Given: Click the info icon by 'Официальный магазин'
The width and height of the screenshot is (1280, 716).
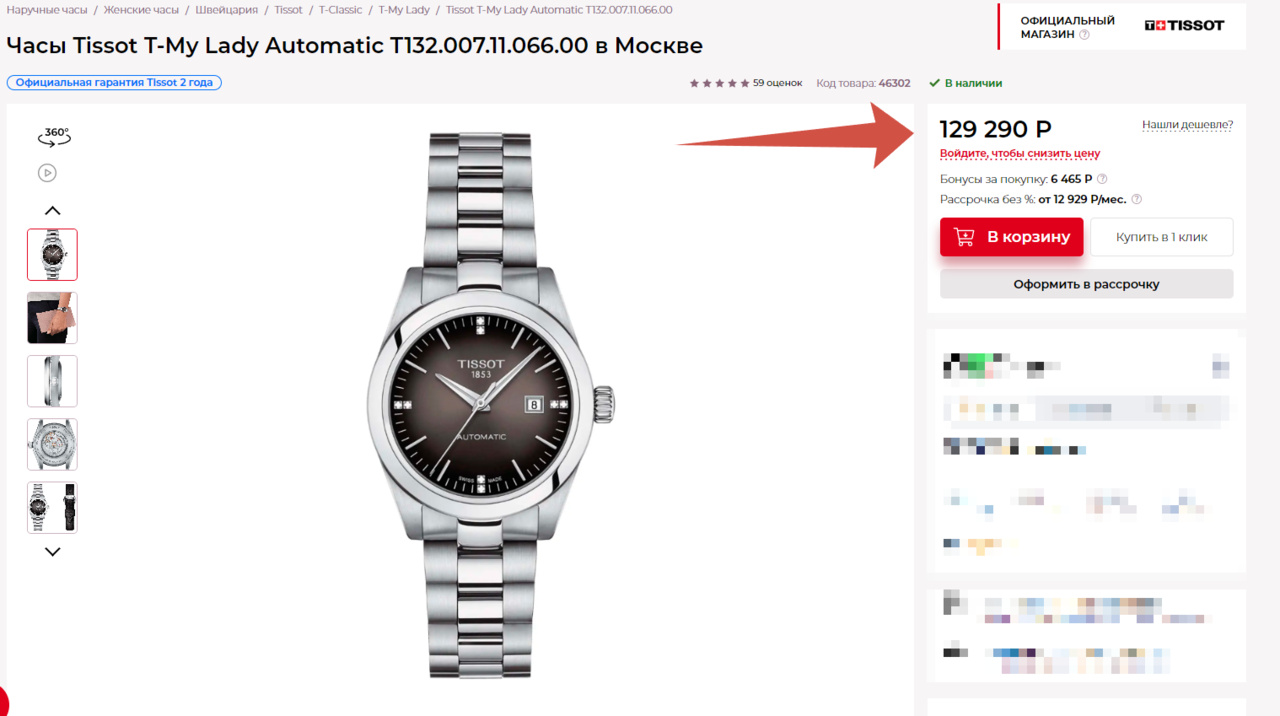Looking at the screenshot, I should pos(1085,34).
